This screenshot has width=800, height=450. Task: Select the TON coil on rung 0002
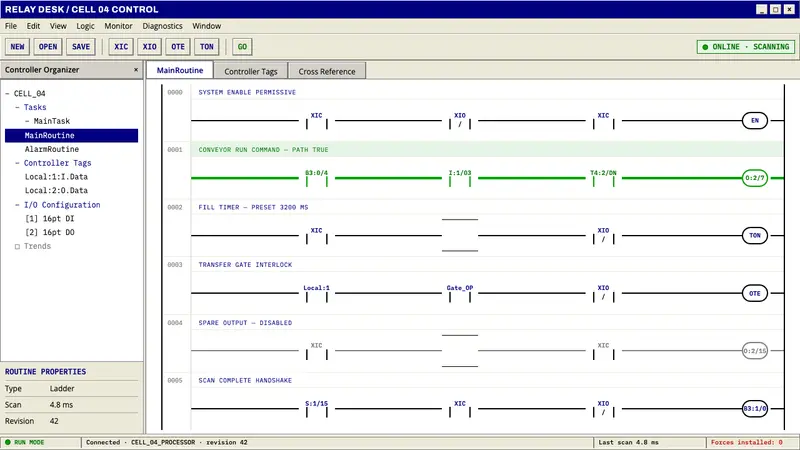click(x=755, y=236)
